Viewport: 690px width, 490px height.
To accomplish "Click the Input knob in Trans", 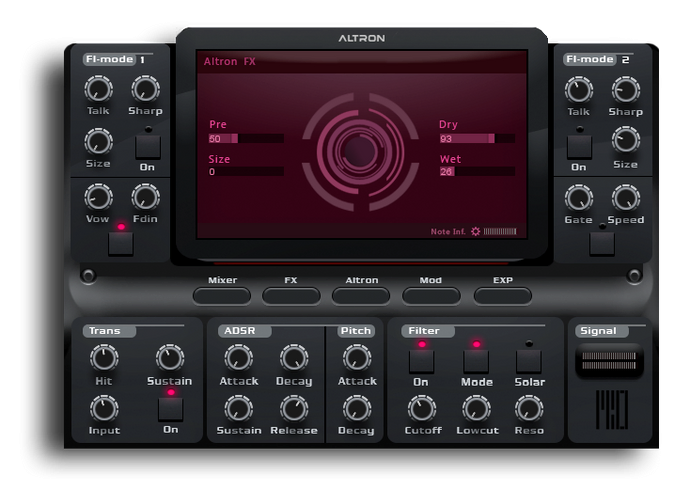I will coord(104,409).
